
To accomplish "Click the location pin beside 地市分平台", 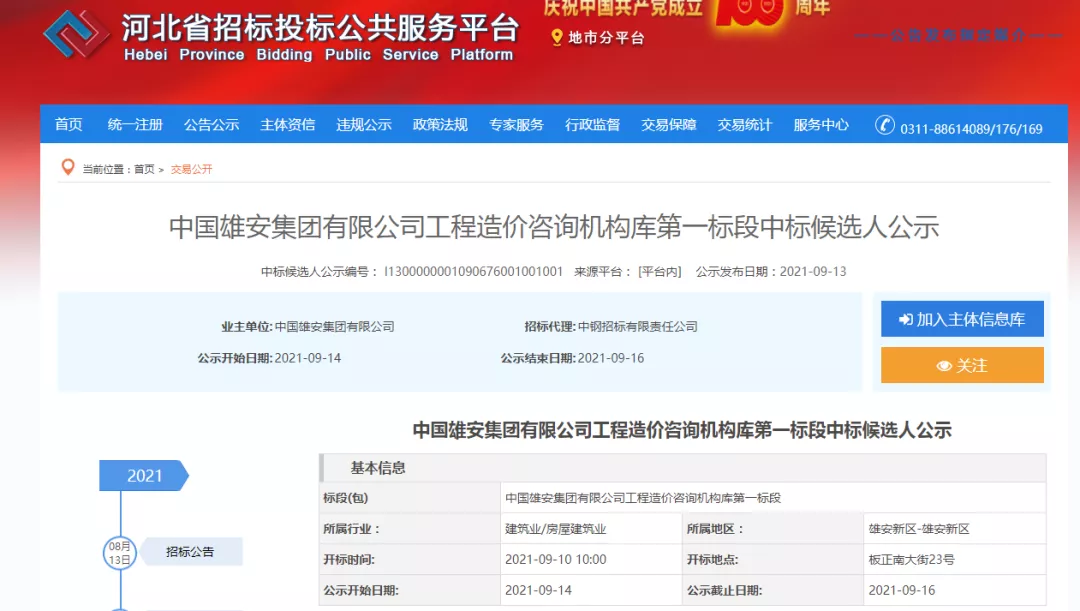I will (557, 38).
